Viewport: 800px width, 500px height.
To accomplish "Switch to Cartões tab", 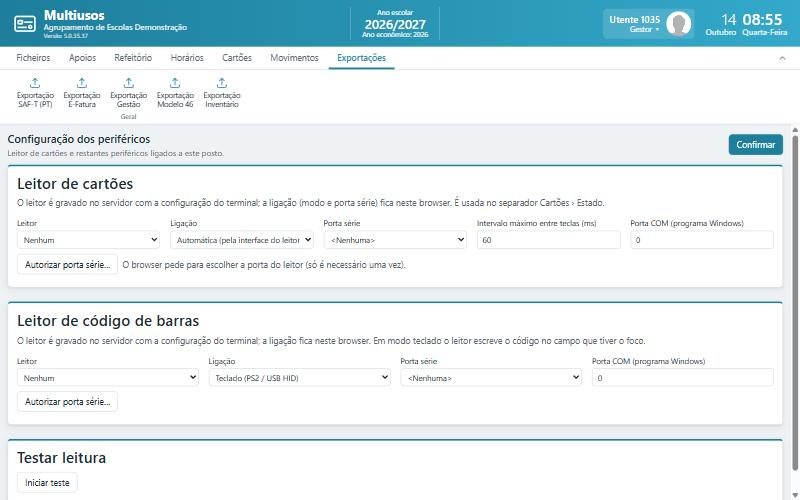I will [237, 58].
